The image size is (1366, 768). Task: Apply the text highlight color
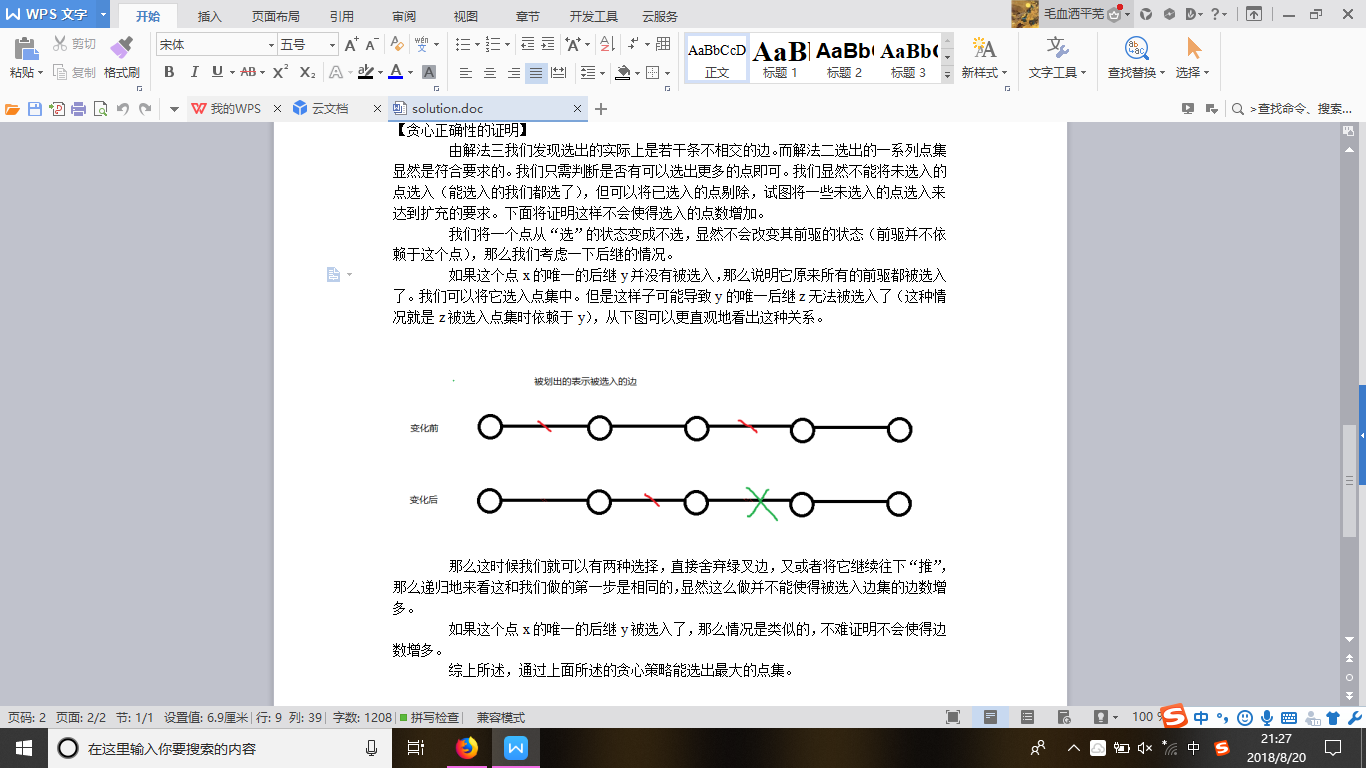365,72
